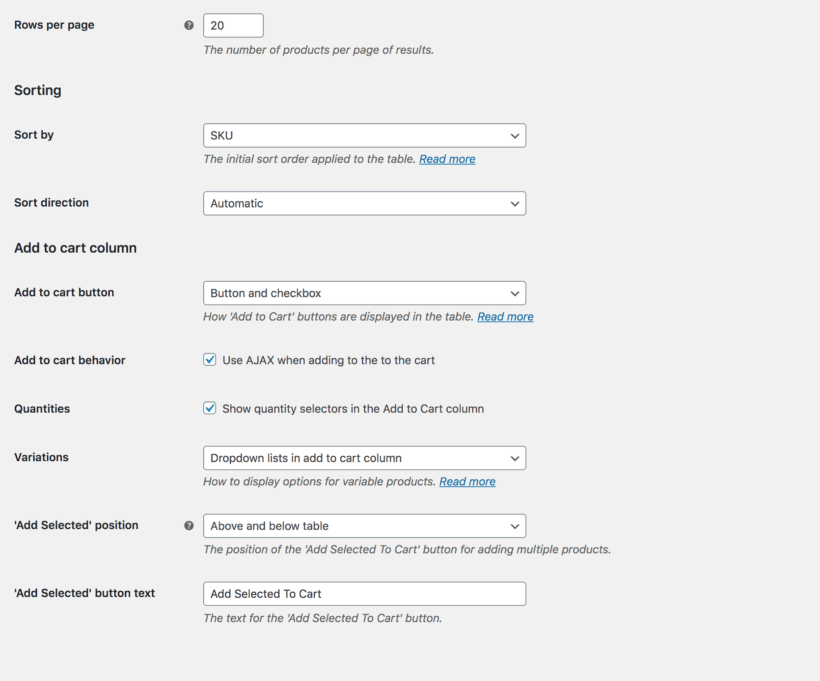Viewport: 820px width, 681px height.
Task: Click the Sorting section heading
Action: (37, 90)
